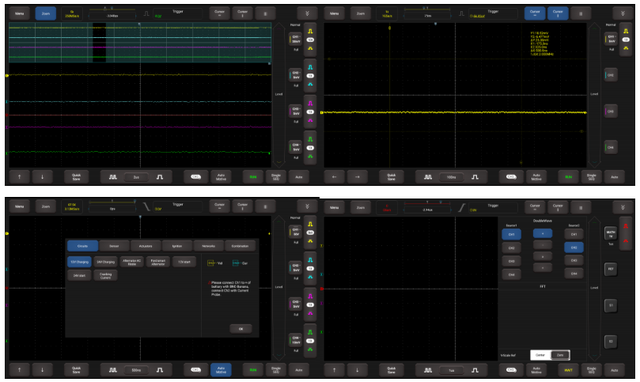The height and width of the screenshot is (382, 640).
Task: Click falling-edge trigger icon, bottom-left scope
Action: (146, 207)
